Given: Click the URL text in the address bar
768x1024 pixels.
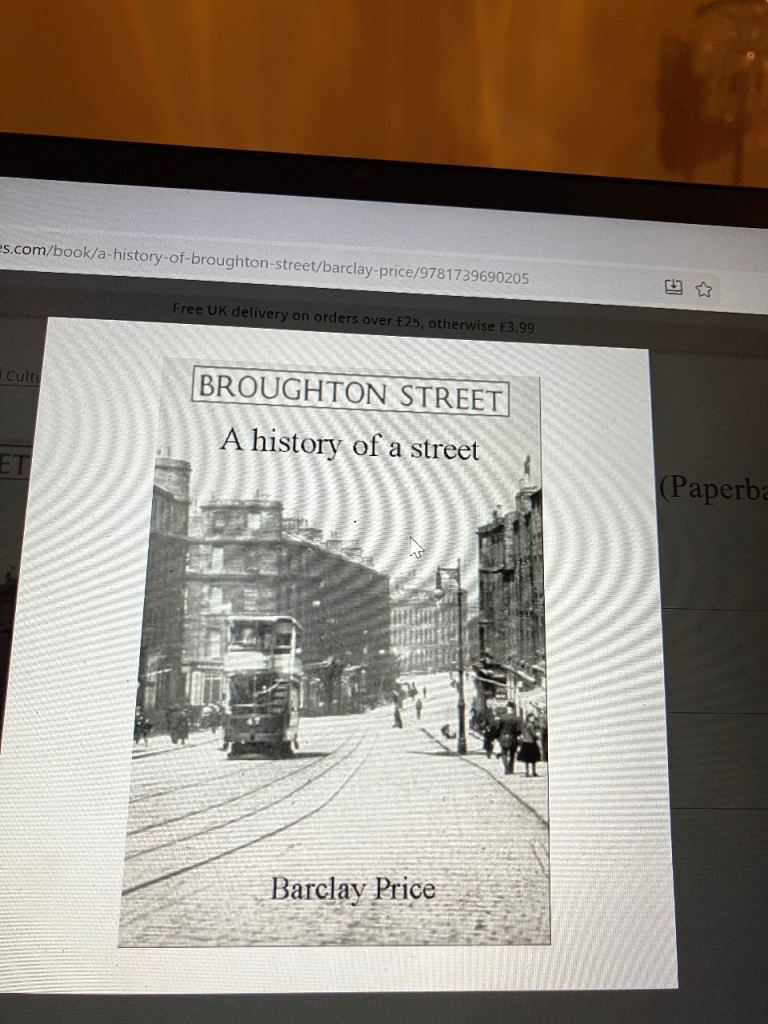Looking at the screenshot, I should pyautogui.click(x=264, y=264).
